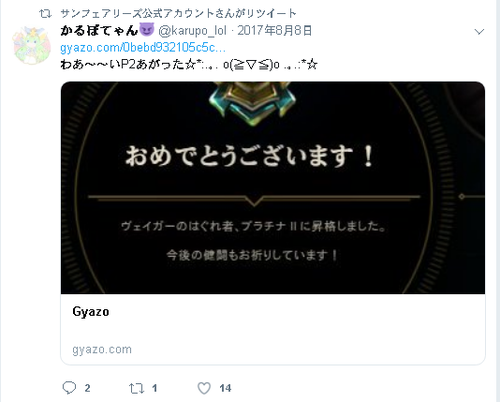
Task: Click the rank emblem at the image top
Action: (252, 103)
